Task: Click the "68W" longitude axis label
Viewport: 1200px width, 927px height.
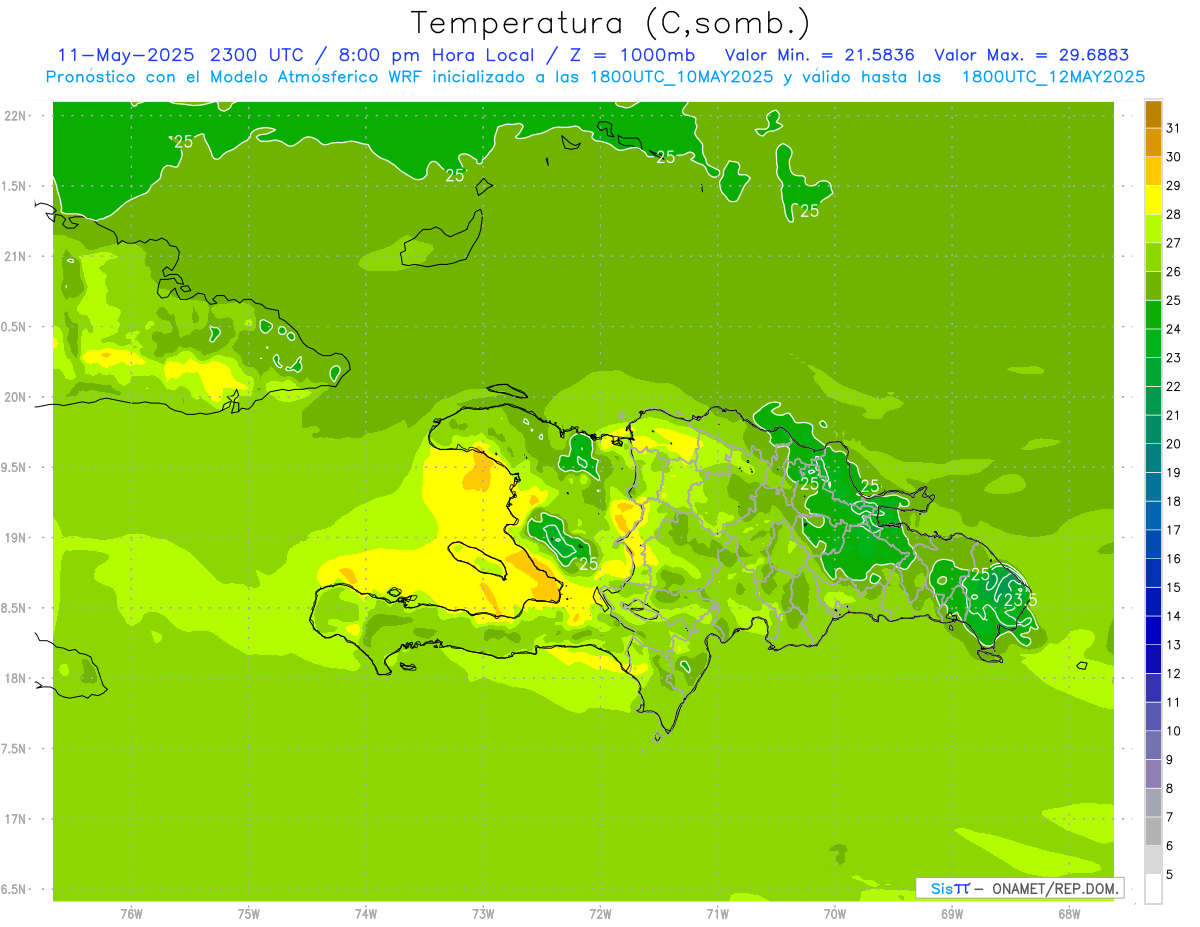Action: tap(1068, 914)
